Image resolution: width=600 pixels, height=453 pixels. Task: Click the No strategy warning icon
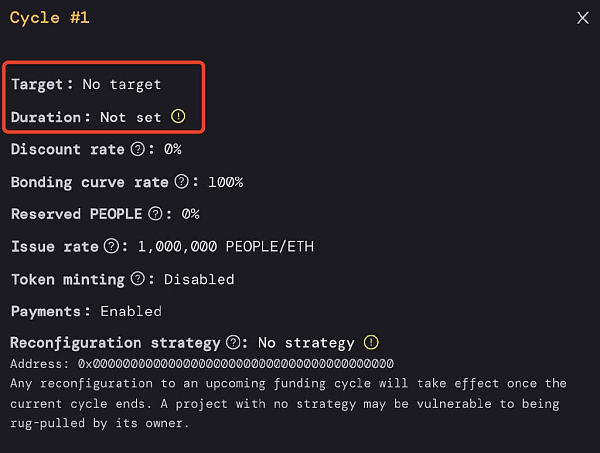tap(371, 342)
